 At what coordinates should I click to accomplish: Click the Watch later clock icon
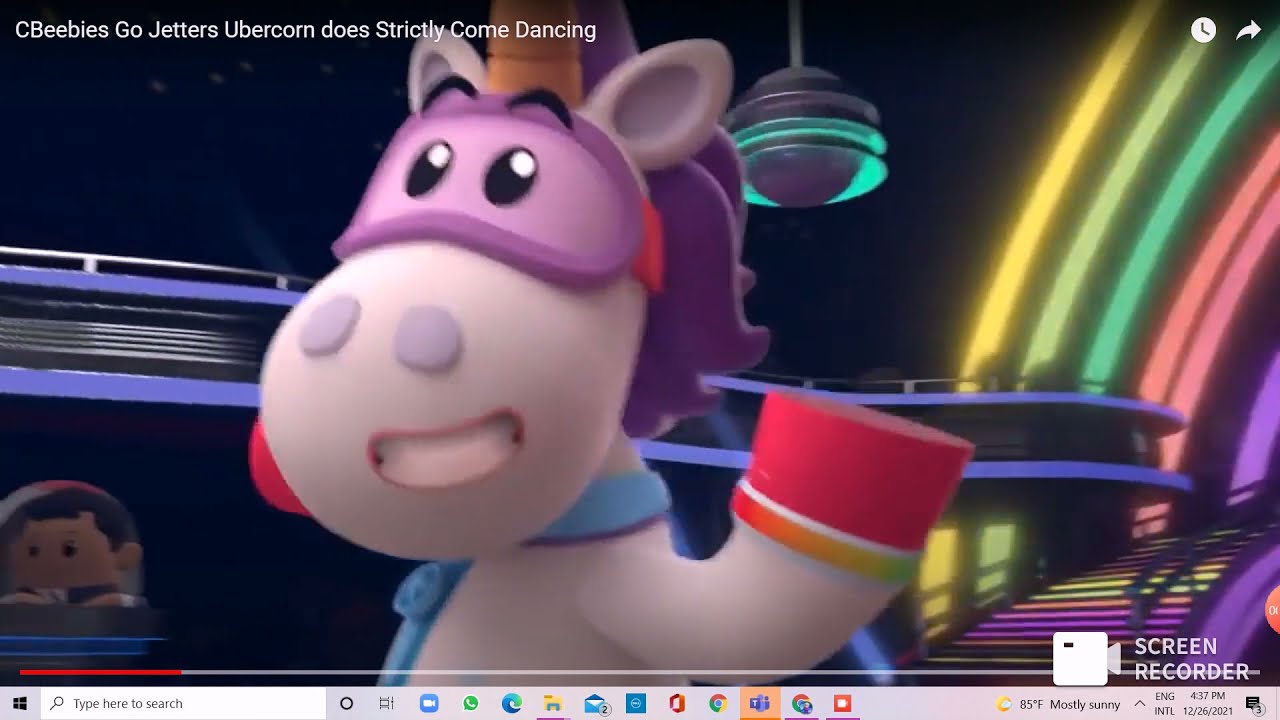[1203, 30]
